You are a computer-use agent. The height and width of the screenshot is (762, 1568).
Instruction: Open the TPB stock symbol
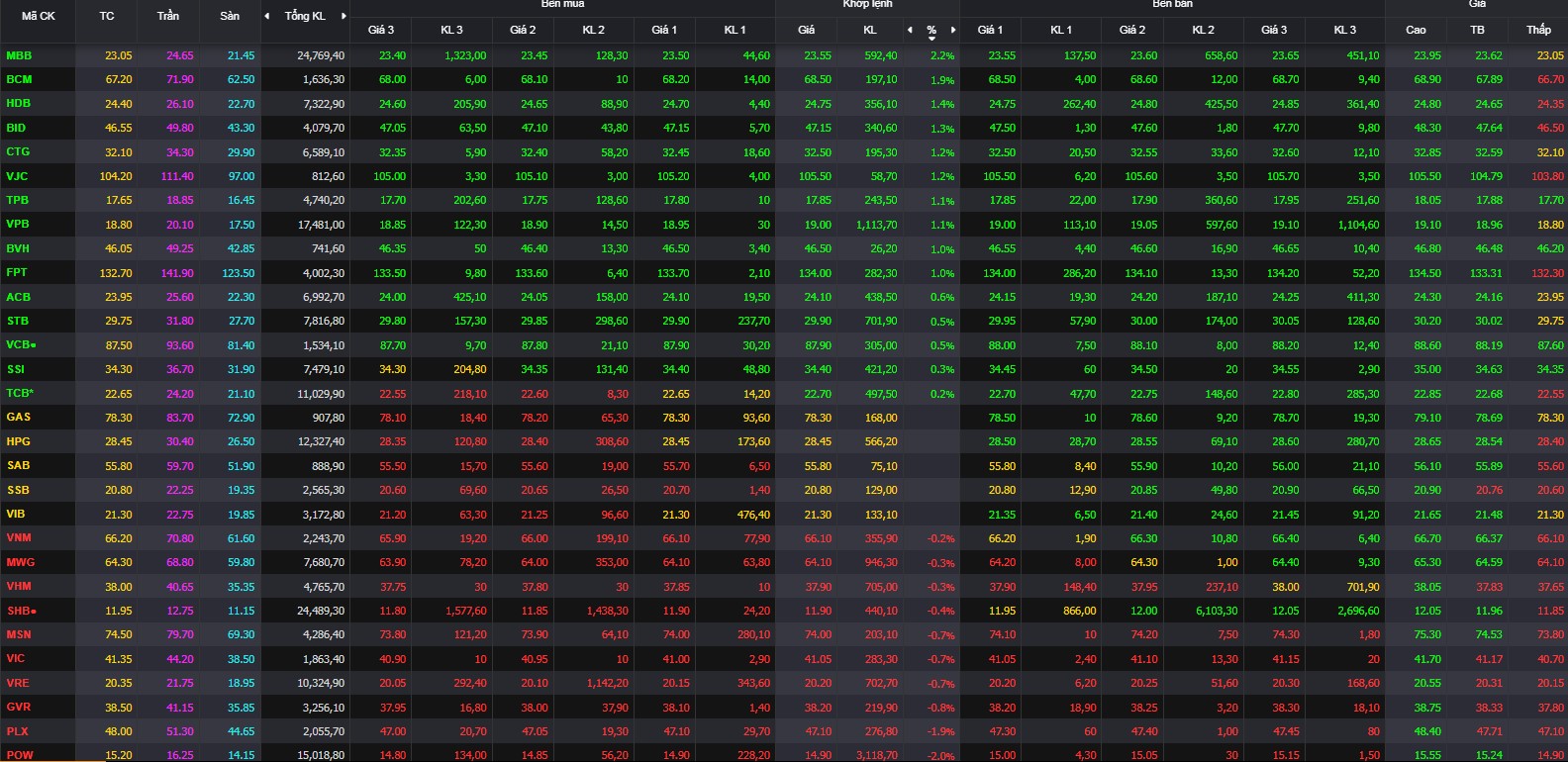[x=18, y=200]
